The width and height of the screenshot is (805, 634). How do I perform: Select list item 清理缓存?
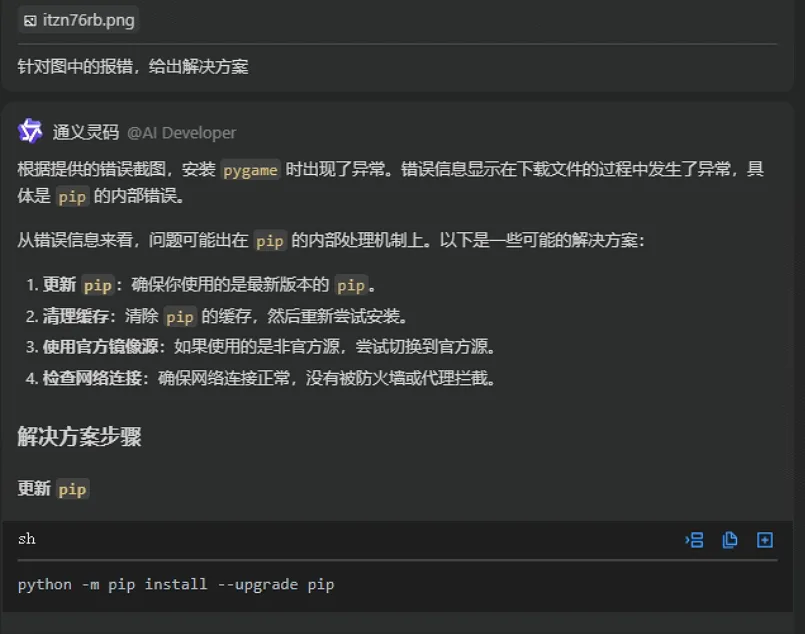coord(217,316)
